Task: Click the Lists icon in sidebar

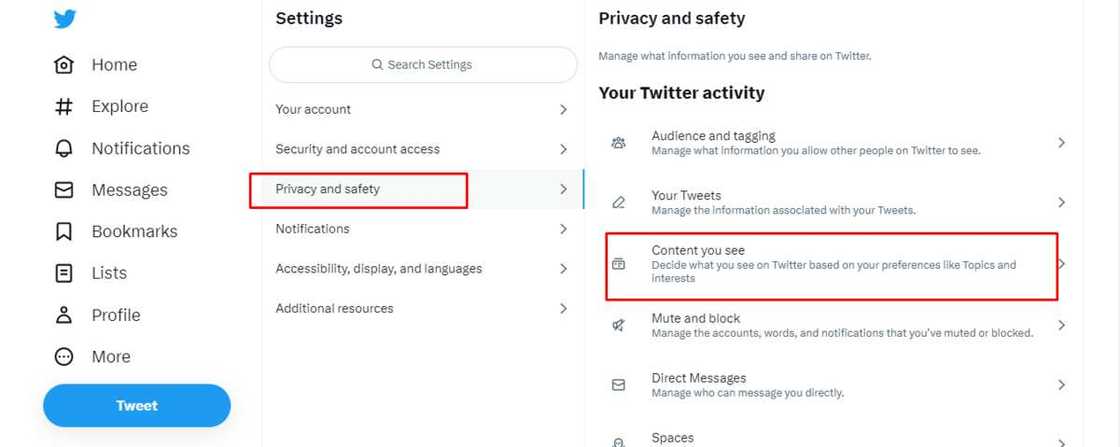Action: click(64, 273)
